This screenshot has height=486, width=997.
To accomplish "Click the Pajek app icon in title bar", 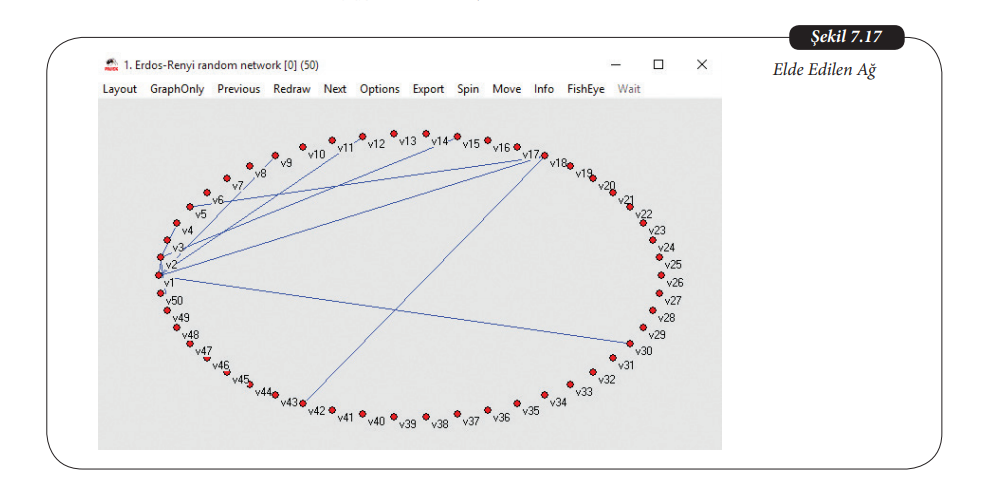I will click(111, 65).
